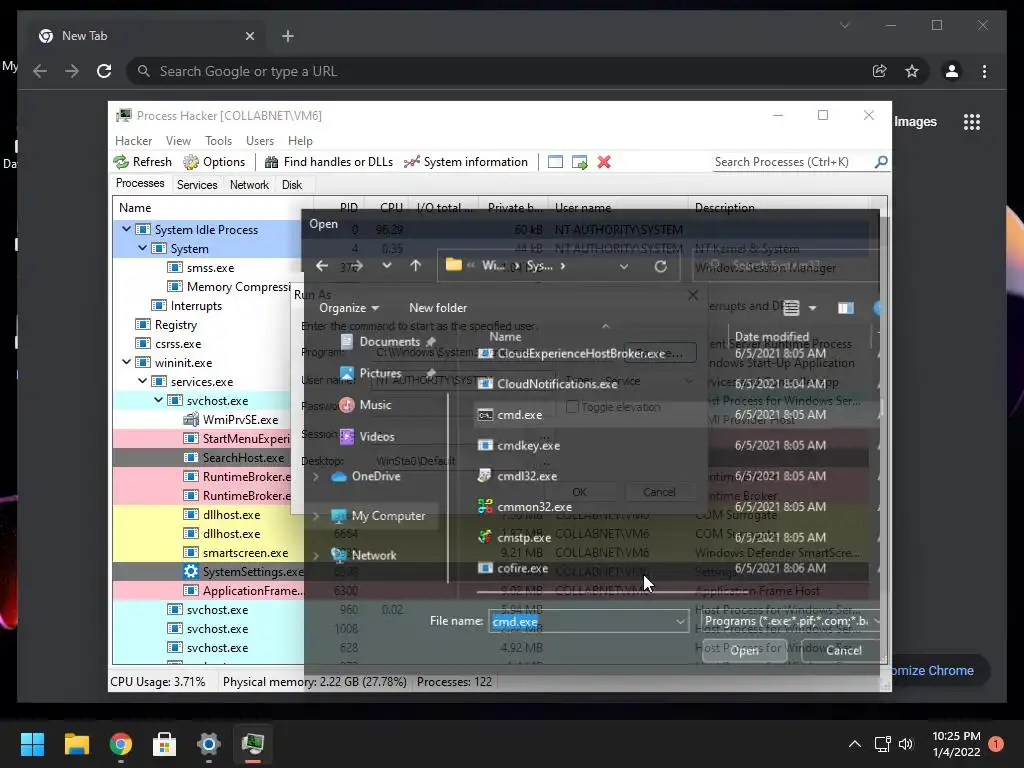Open the file type filter dropdown
This screenshot has width=1024, height=768.
click(x=790, y=621)
